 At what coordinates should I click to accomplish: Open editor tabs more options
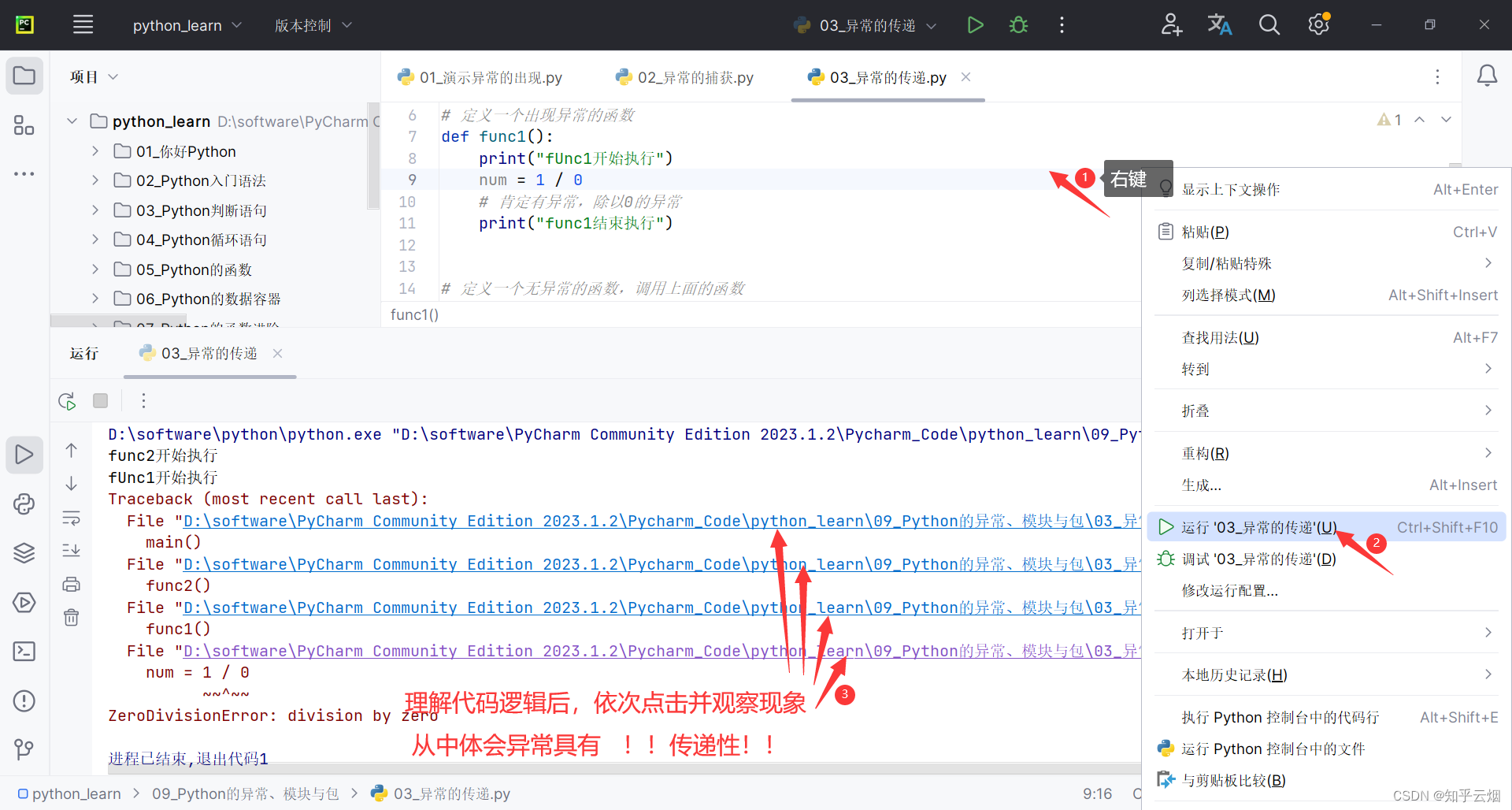coord(1437,76)
